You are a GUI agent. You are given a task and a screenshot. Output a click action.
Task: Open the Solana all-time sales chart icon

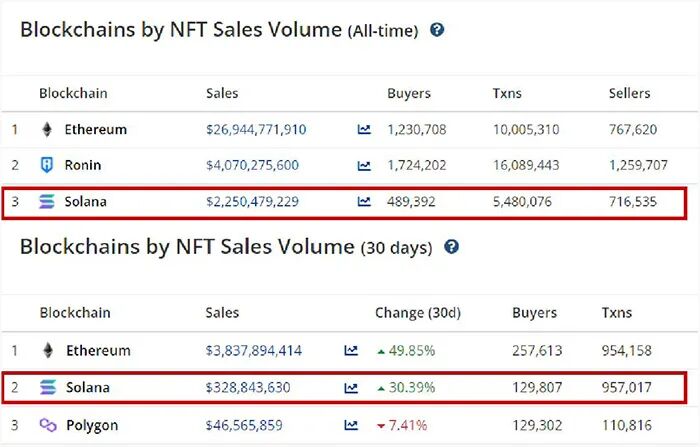click(x=364, y=202)
